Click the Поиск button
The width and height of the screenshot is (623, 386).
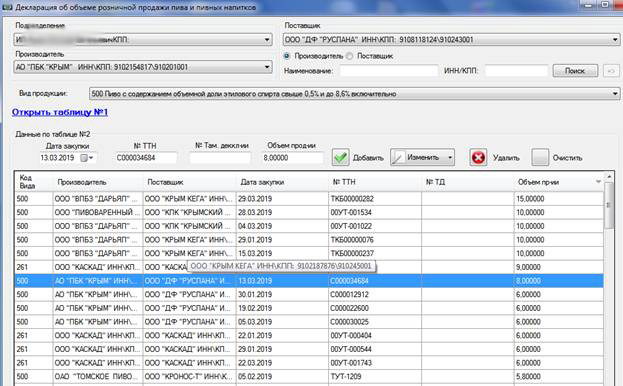click(x=575, y=71)
